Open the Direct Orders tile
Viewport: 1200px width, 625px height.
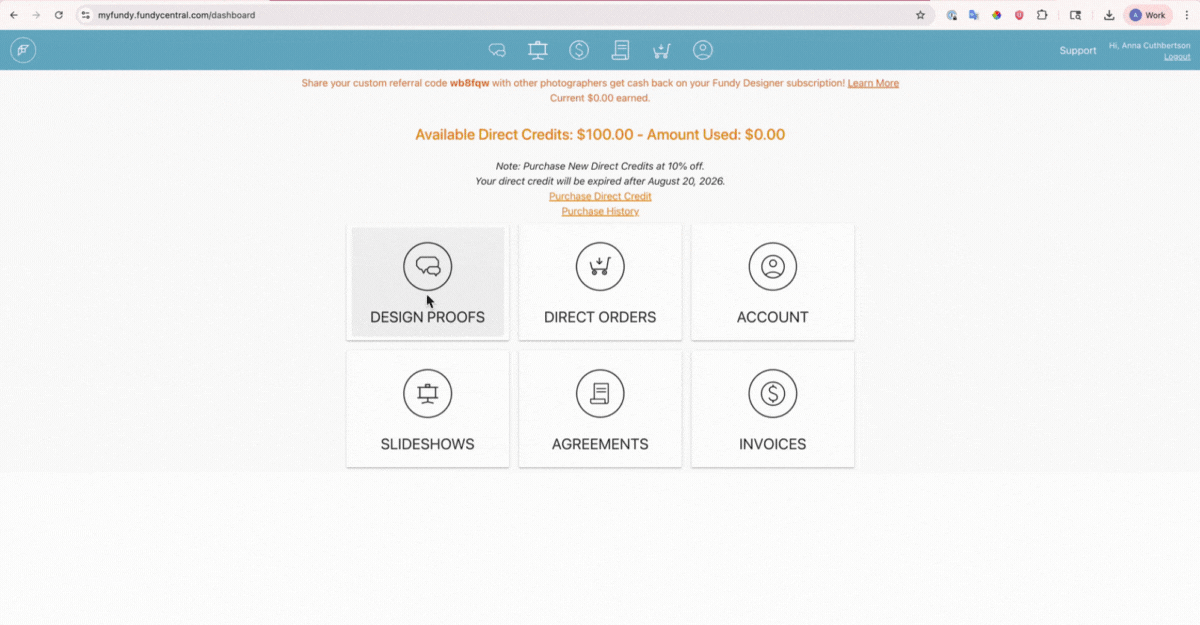pos(600,282)
